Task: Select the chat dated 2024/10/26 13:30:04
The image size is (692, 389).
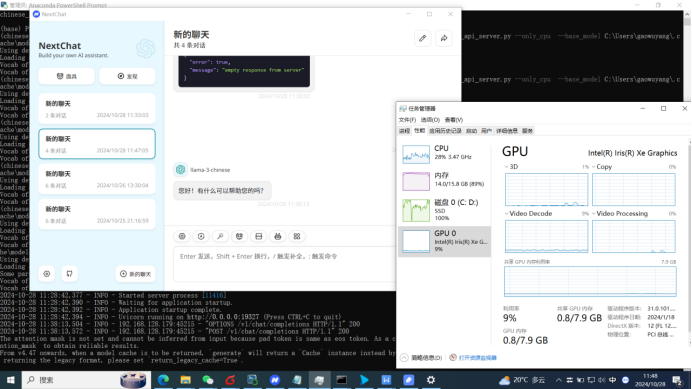Action: click(97, 179)
